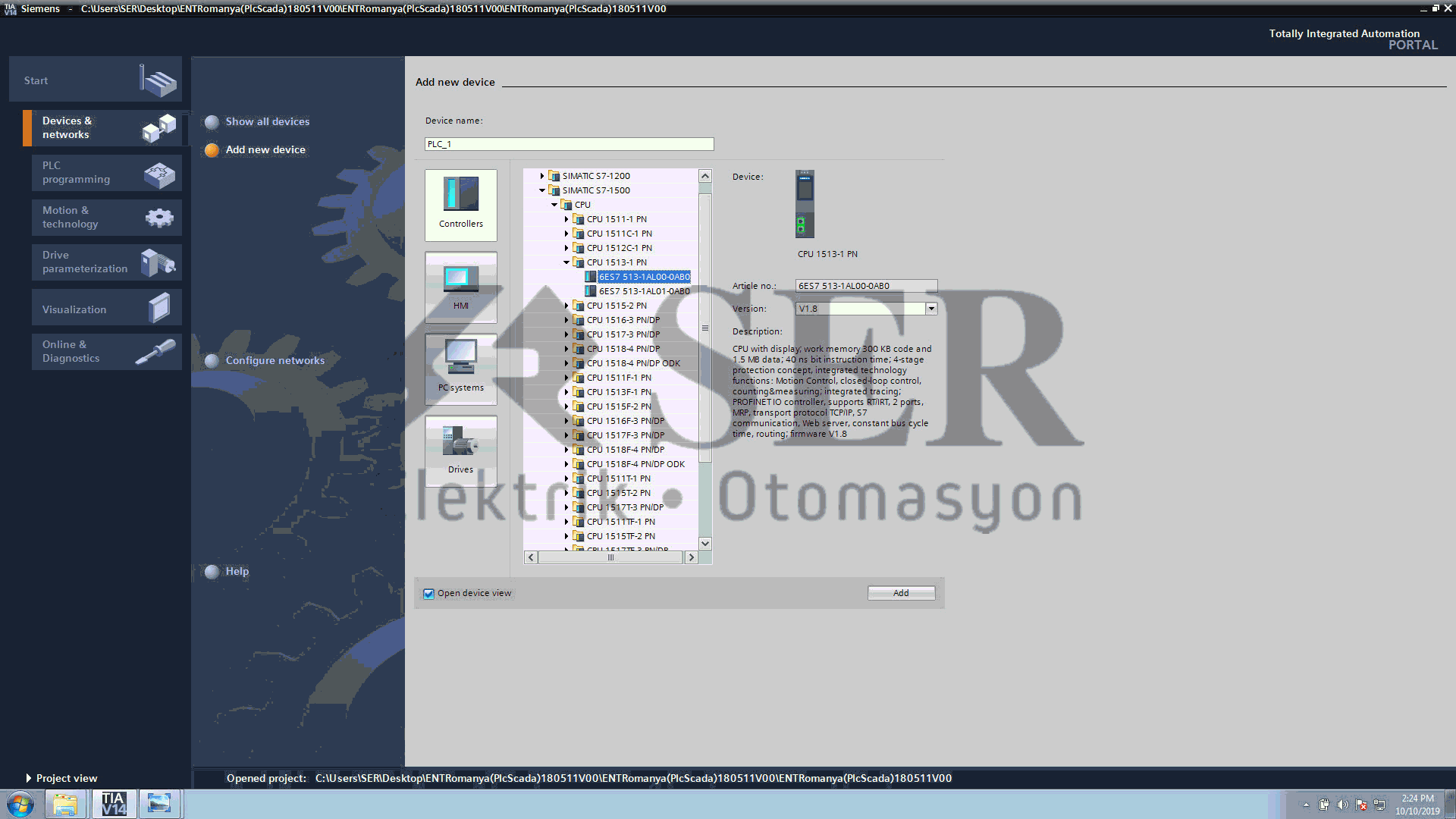The width and height of the screenshot is (1456, 819).
Task: Switch to TIA V14 taskbar icon
Action: pyautogui.click(x=114, y=804)
